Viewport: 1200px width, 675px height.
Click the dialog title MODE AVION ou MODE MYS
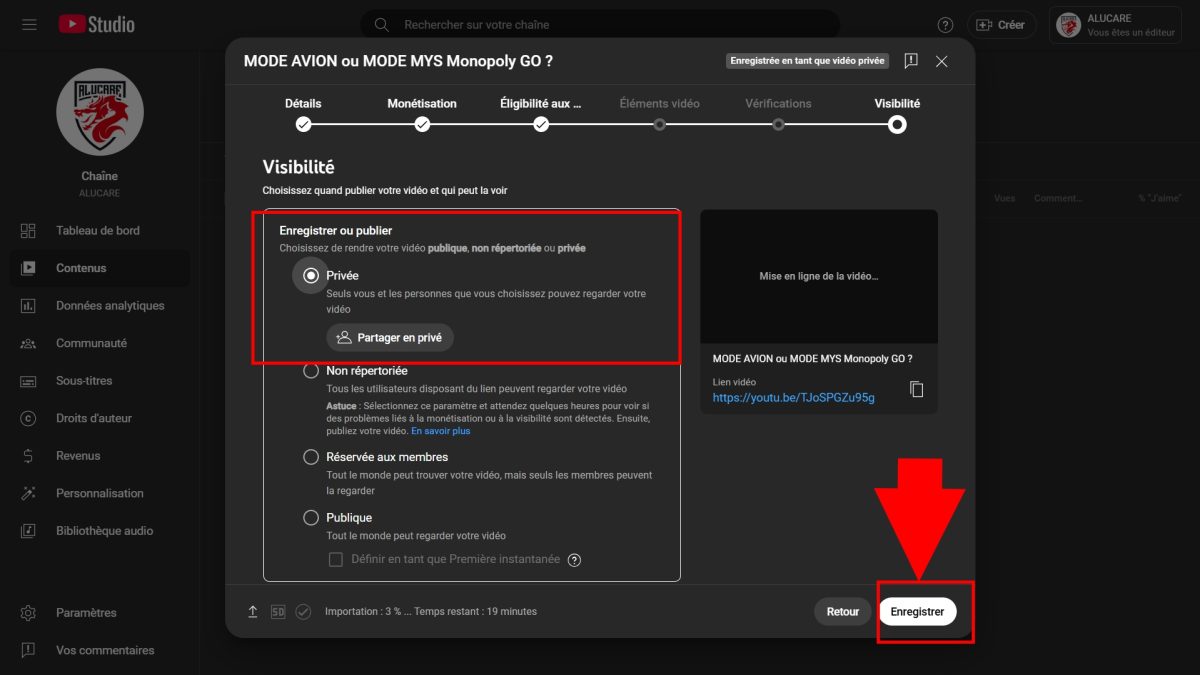click(398, 61)
